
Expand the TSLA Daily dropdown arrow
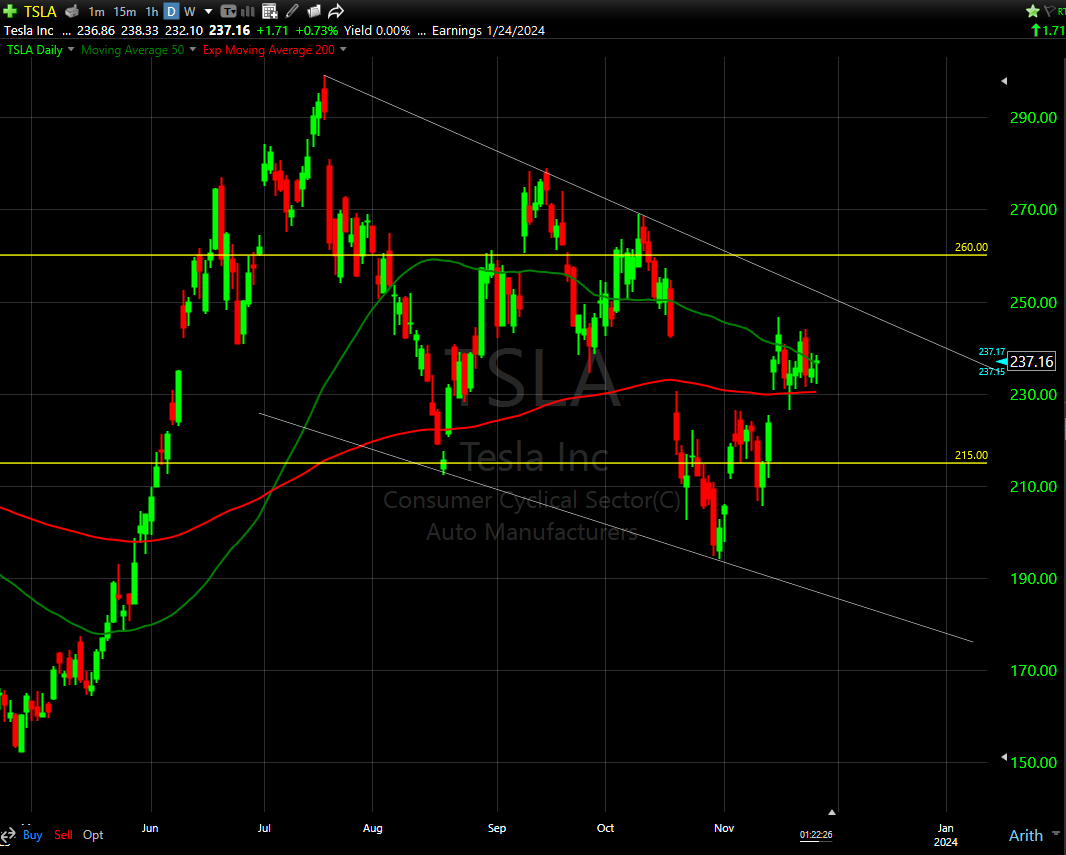click(x=71, y=50)
